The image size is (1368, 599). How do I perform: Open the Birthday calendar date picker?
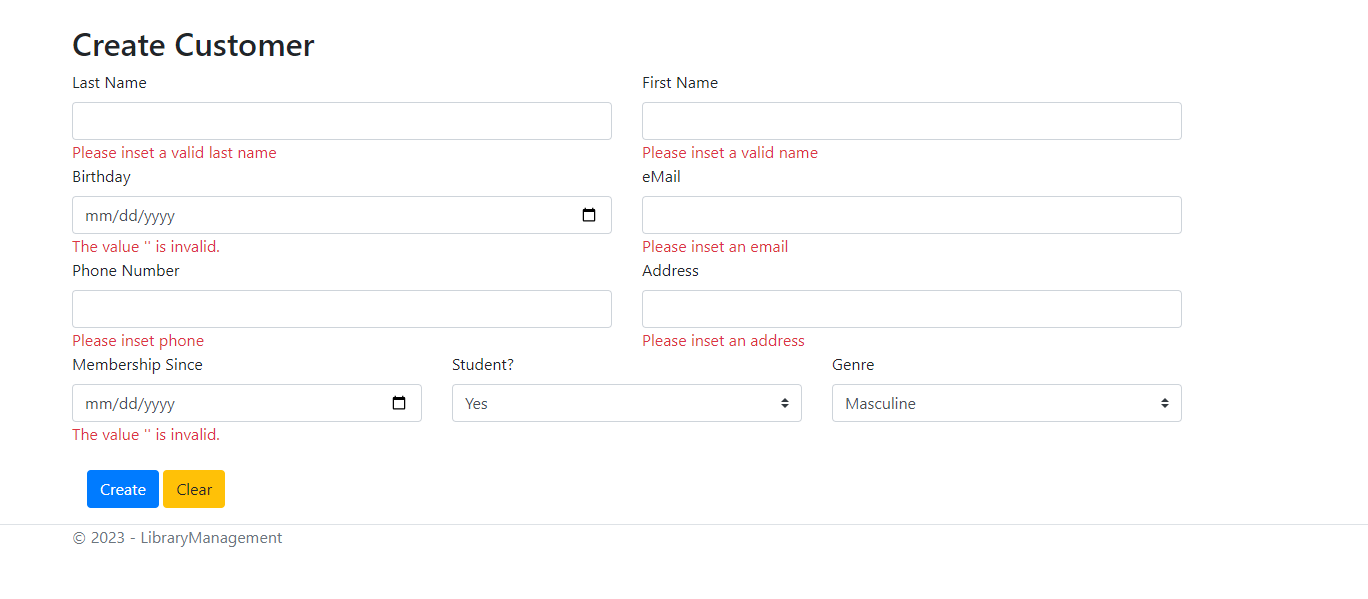(x=589, y=214)
